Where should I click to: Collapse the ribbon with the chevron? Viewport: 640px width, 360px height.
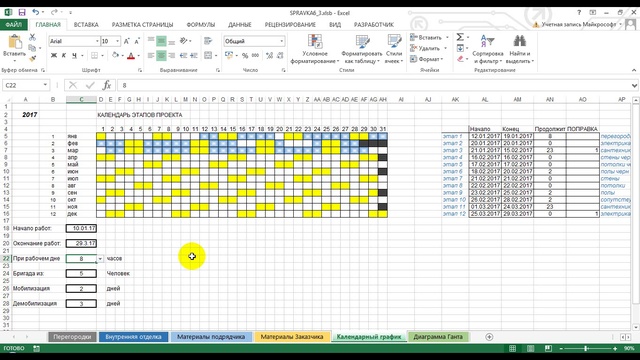click(634, 70)
